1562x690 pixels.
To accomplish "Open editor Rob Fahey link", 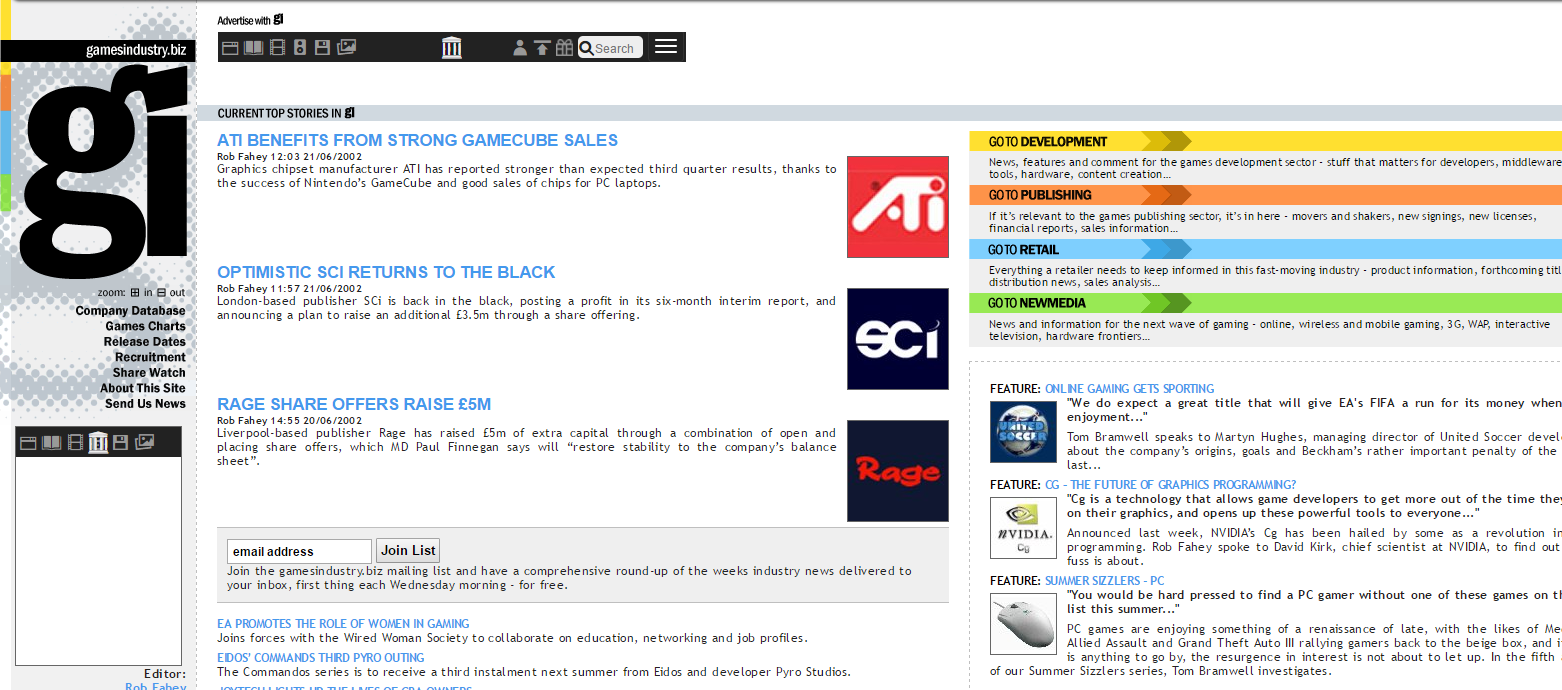I will [155, 686].
